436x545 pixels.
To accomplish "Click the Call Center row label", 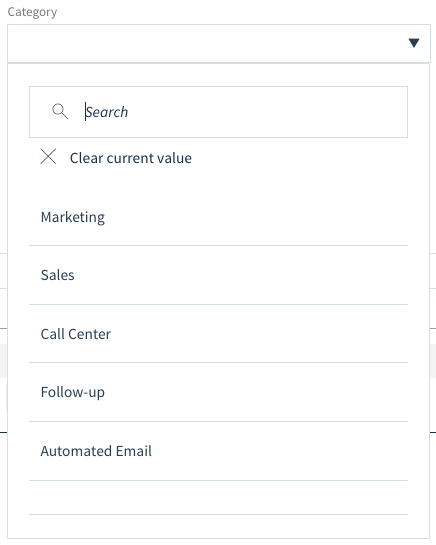I will (x=76, y=334).
